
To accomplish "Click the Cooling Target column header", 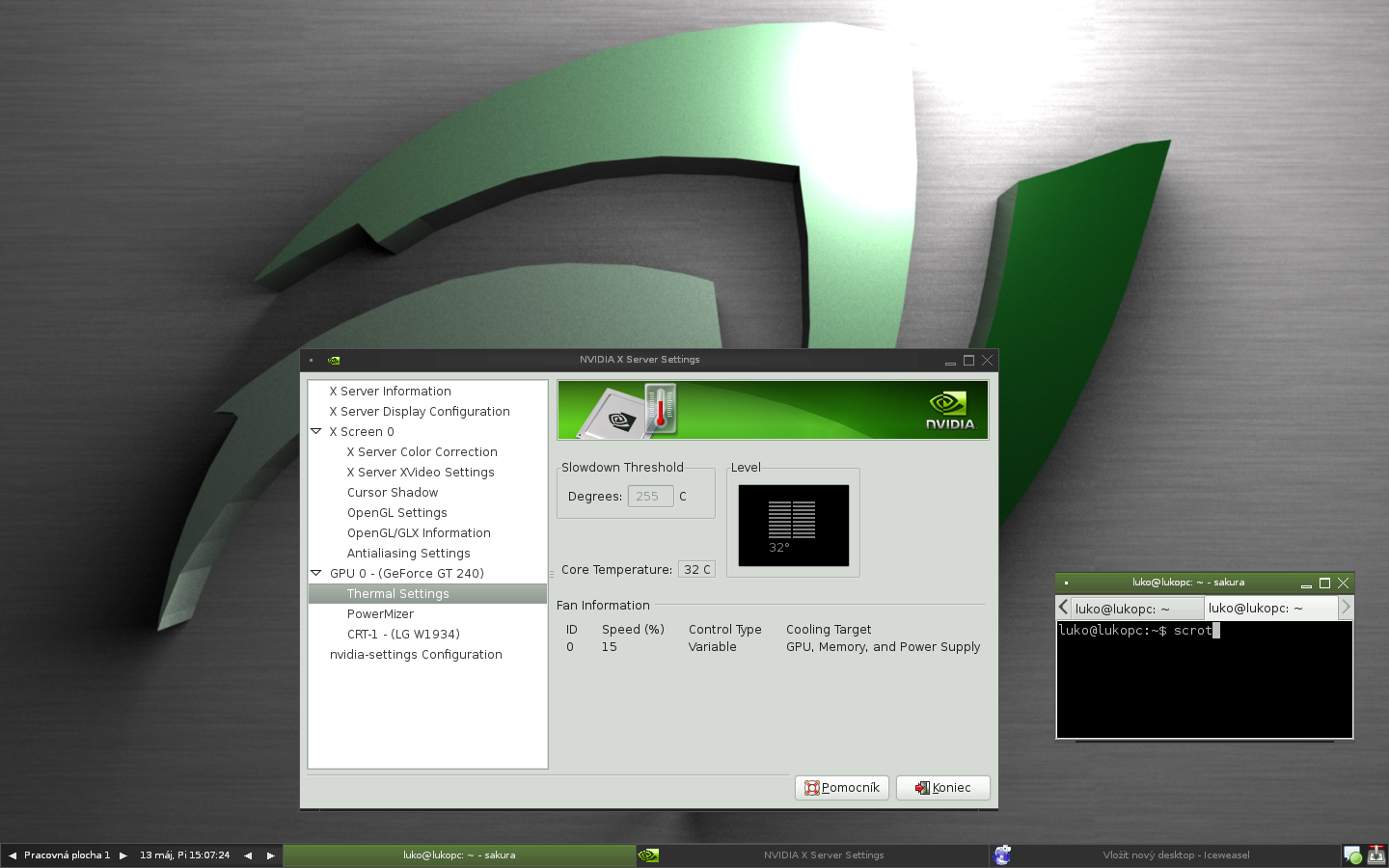I will (x=829, y=630).
